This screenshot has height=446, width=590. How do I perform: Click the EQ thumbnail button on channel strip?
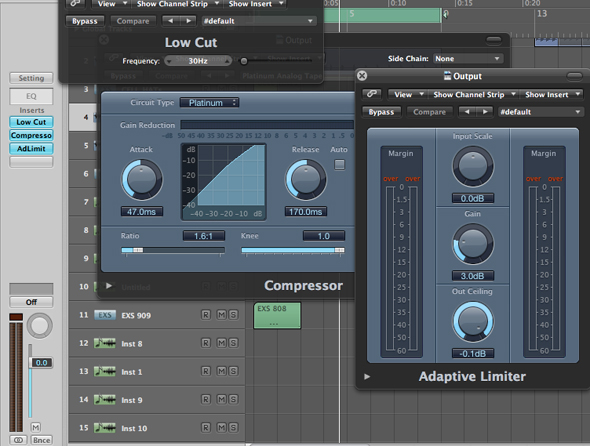(31, 96)
